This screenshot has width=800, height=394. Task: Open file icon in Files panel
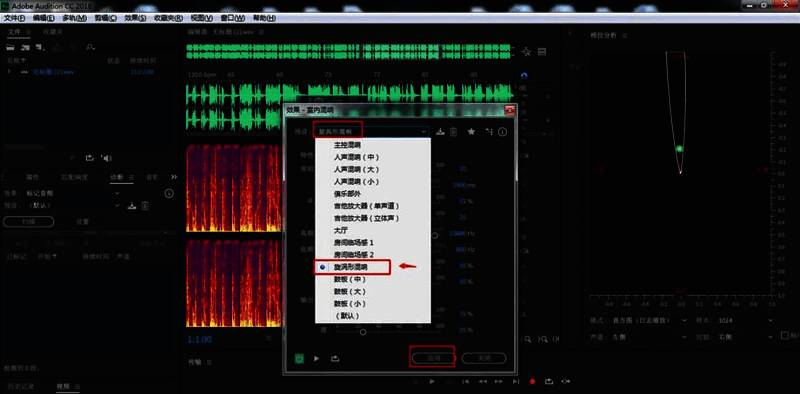click(11, 47)
